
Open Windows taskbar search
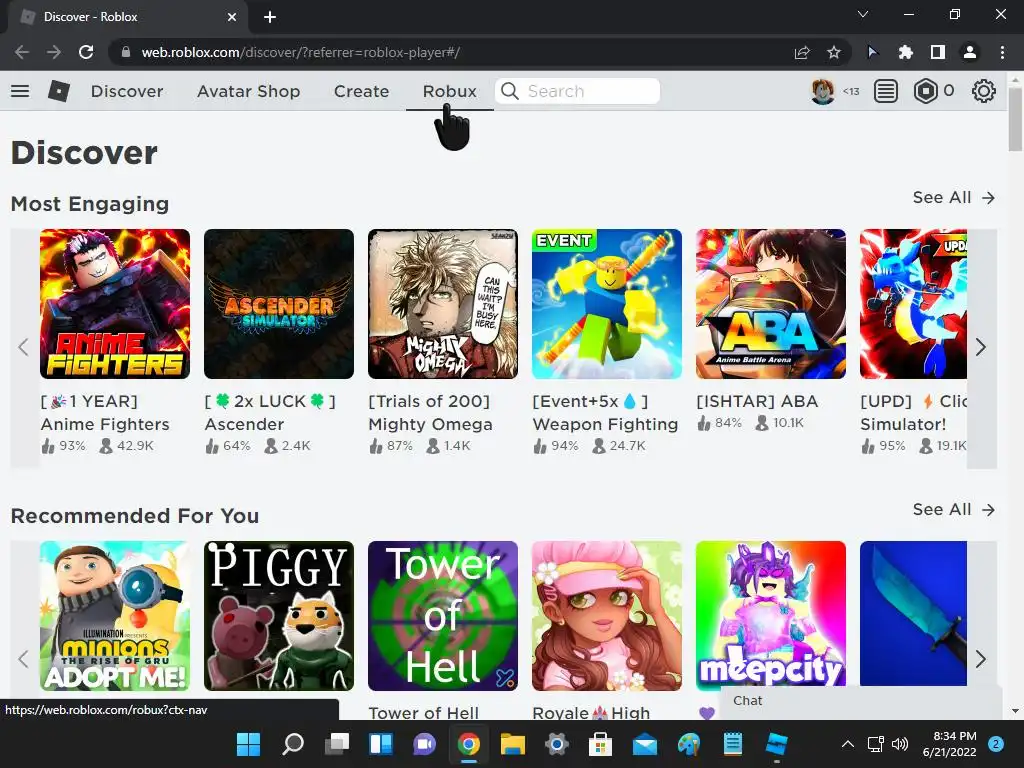coord(293,744)
